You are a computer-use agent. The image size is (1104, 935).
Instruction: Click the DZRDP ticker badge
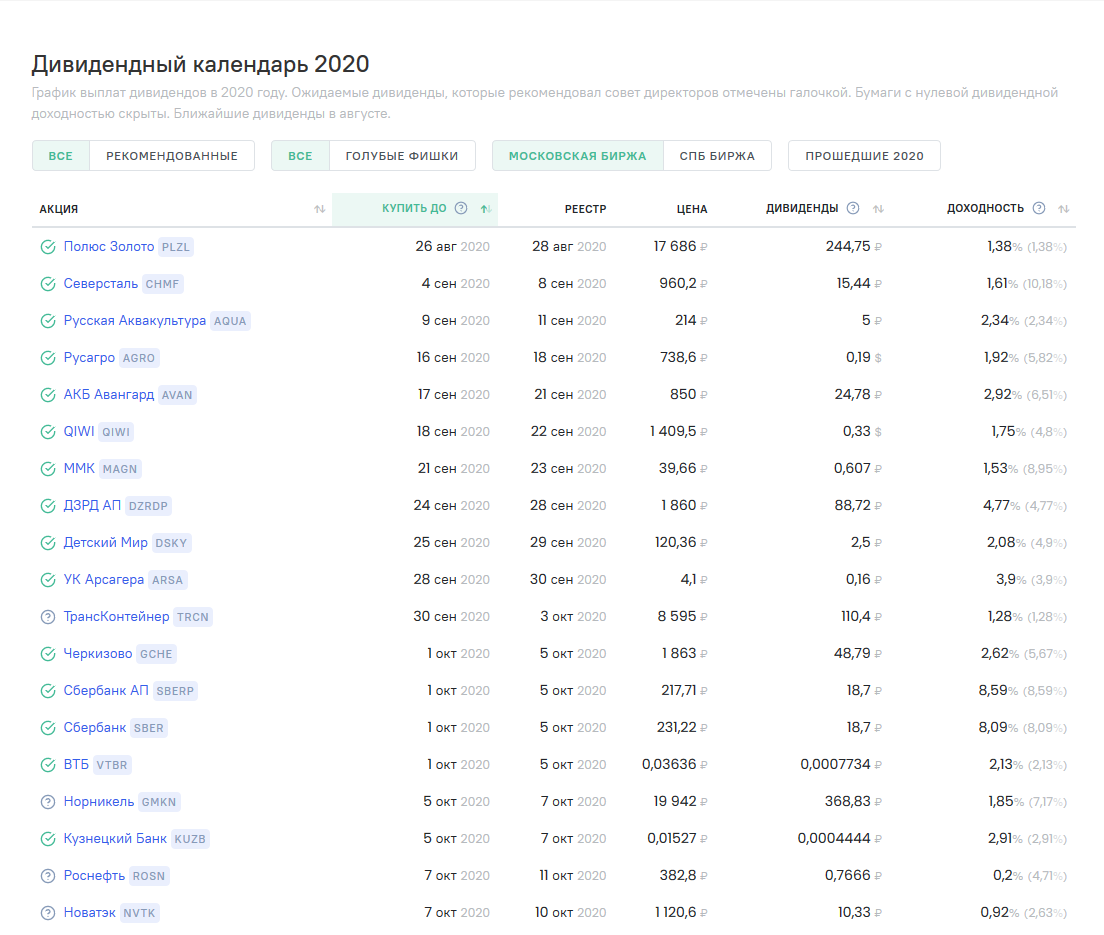(149, 506)
